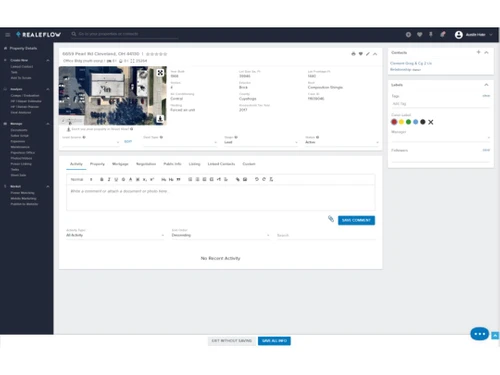Open the chat bubble button

click(480, 334)
